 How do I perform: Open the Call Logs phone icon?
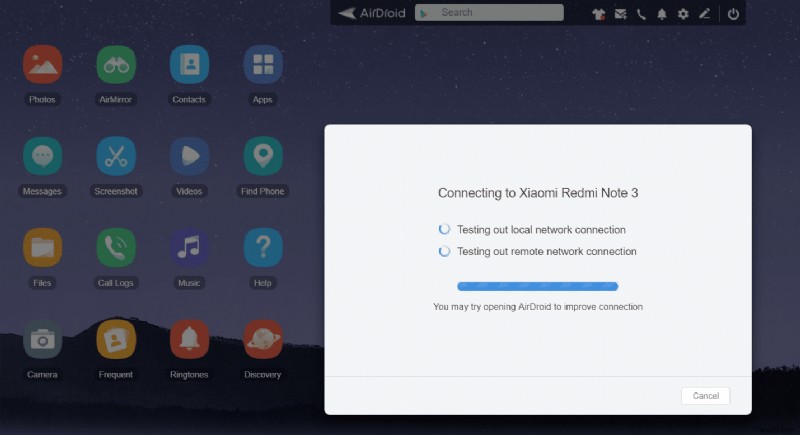pyautogui.click(x=116, y=248)
